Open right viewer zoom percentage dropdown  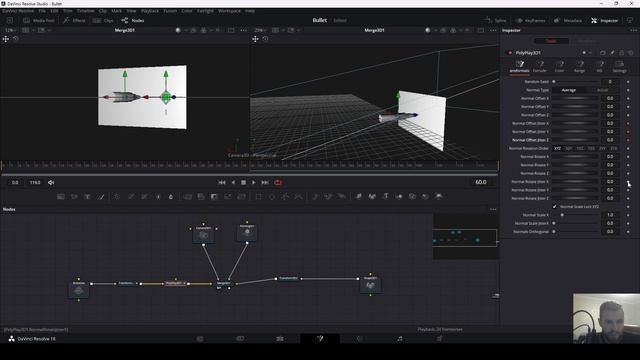tap(260, 30)
